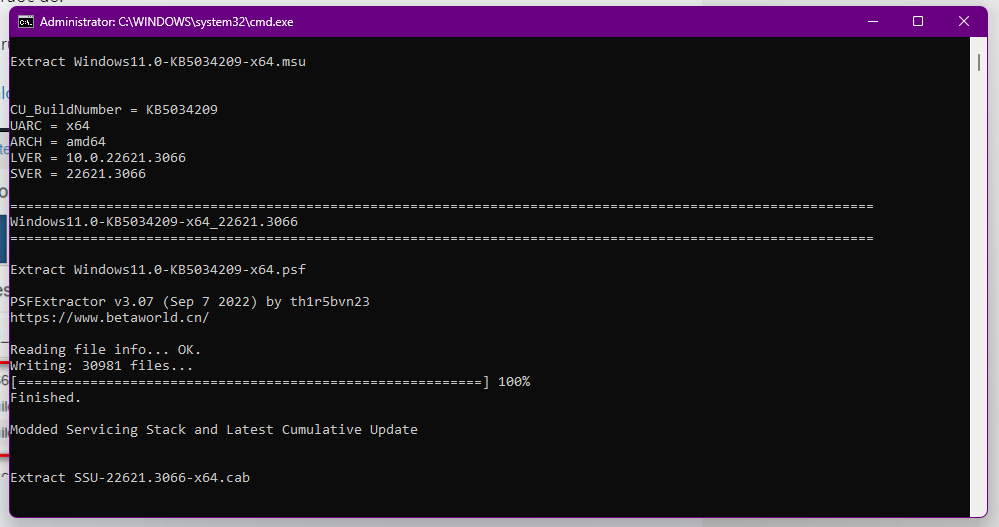Click the https://www.betaworld.cn/ URL text
The height and width of the screenshot is (527, 999).
110,317
